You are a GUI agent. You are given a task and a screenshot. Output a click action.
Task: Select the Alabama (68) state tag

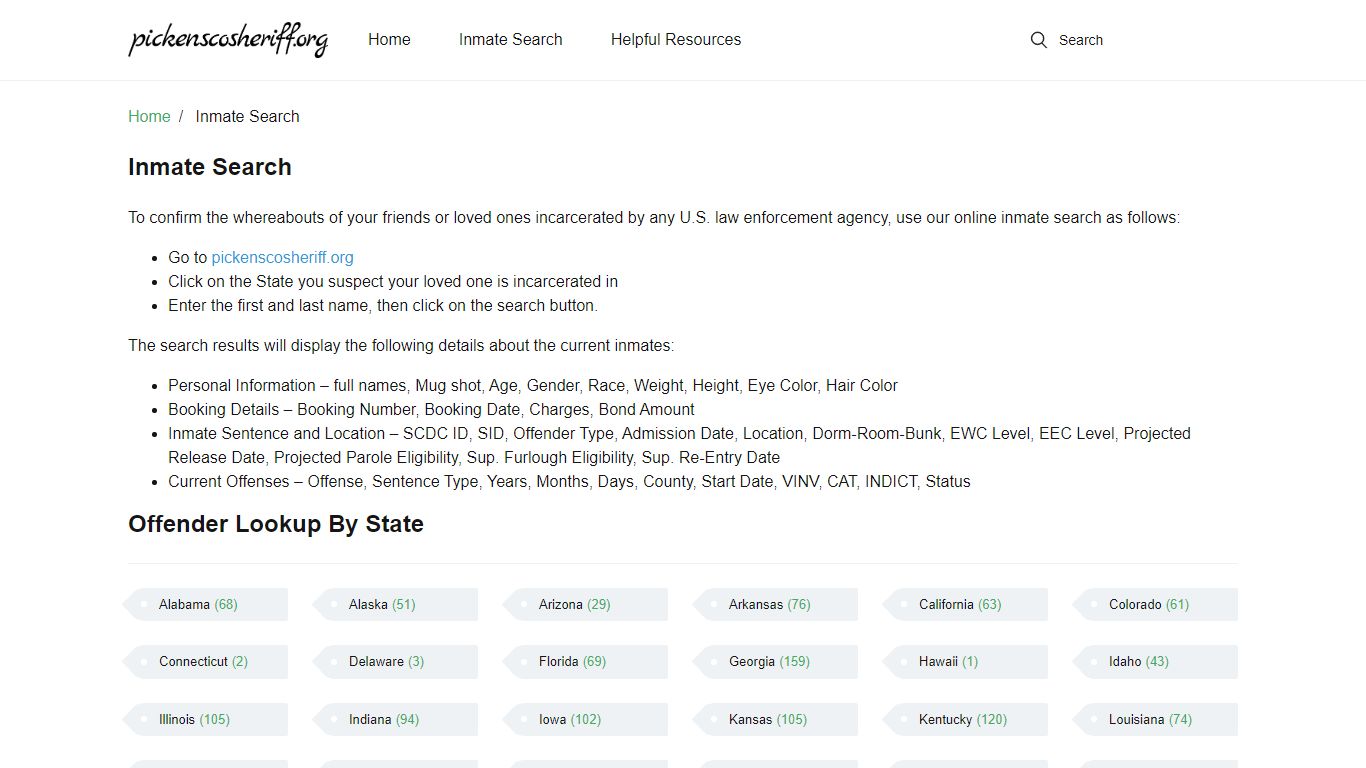point(205,604)
